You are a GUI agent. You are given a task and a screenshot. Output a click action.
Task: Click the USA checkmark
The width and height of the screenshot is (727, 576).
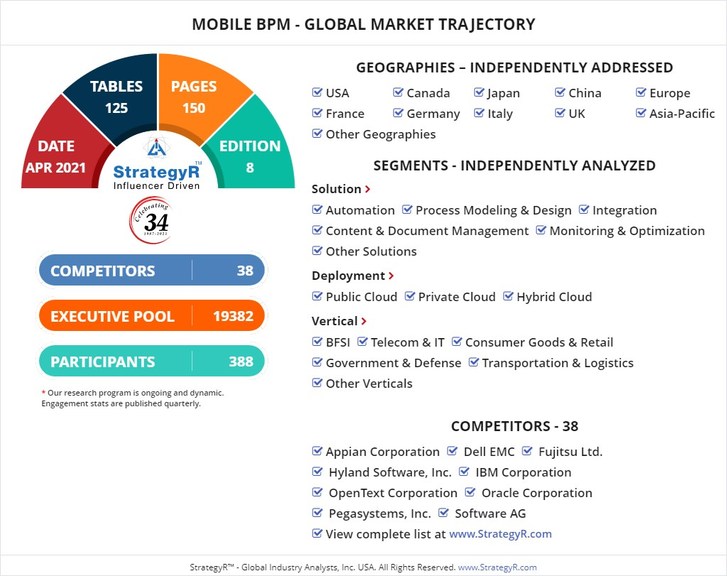(317, 92)
